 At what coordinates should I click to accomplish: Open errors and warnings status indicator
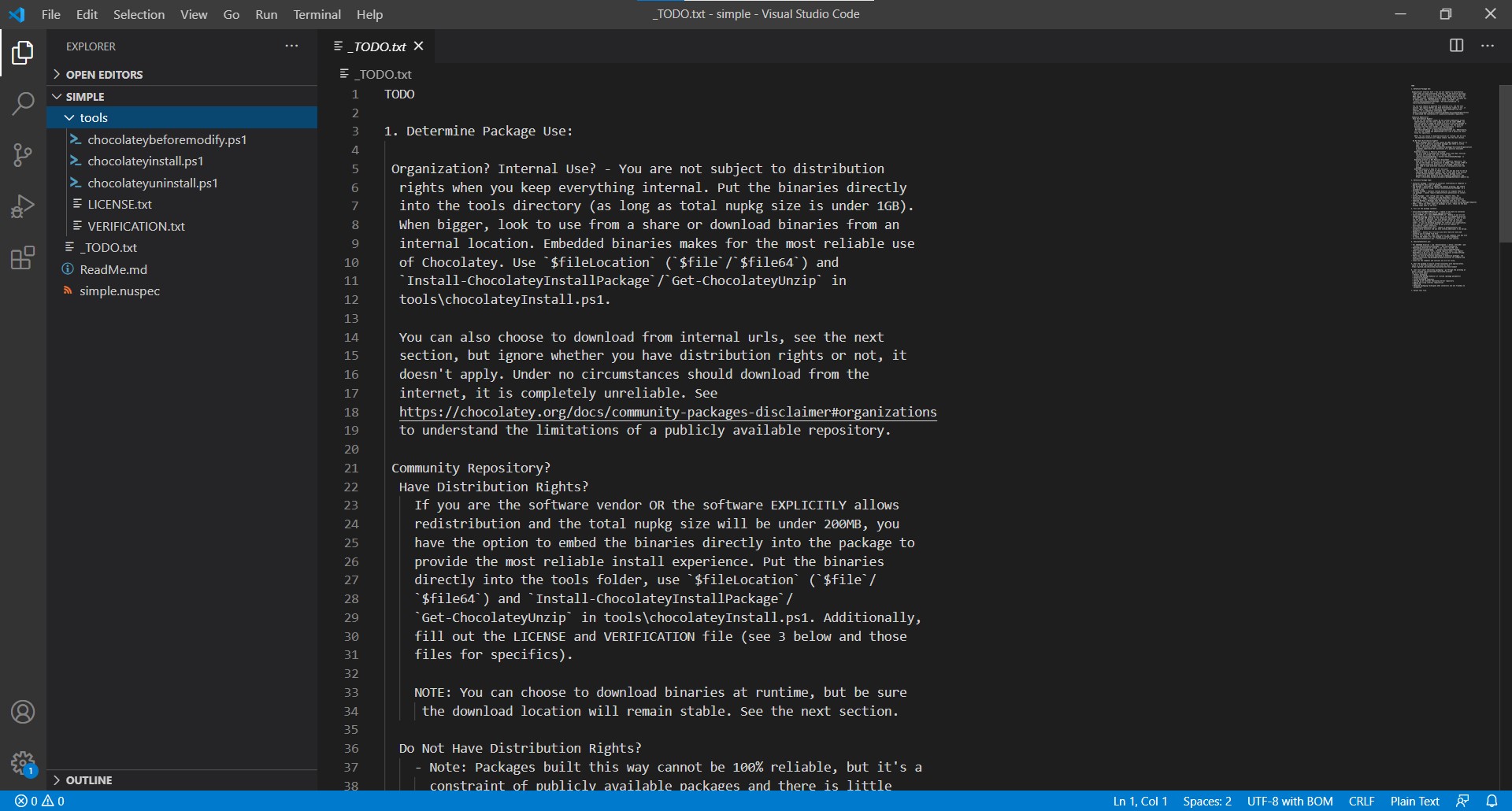coord(39,801)
